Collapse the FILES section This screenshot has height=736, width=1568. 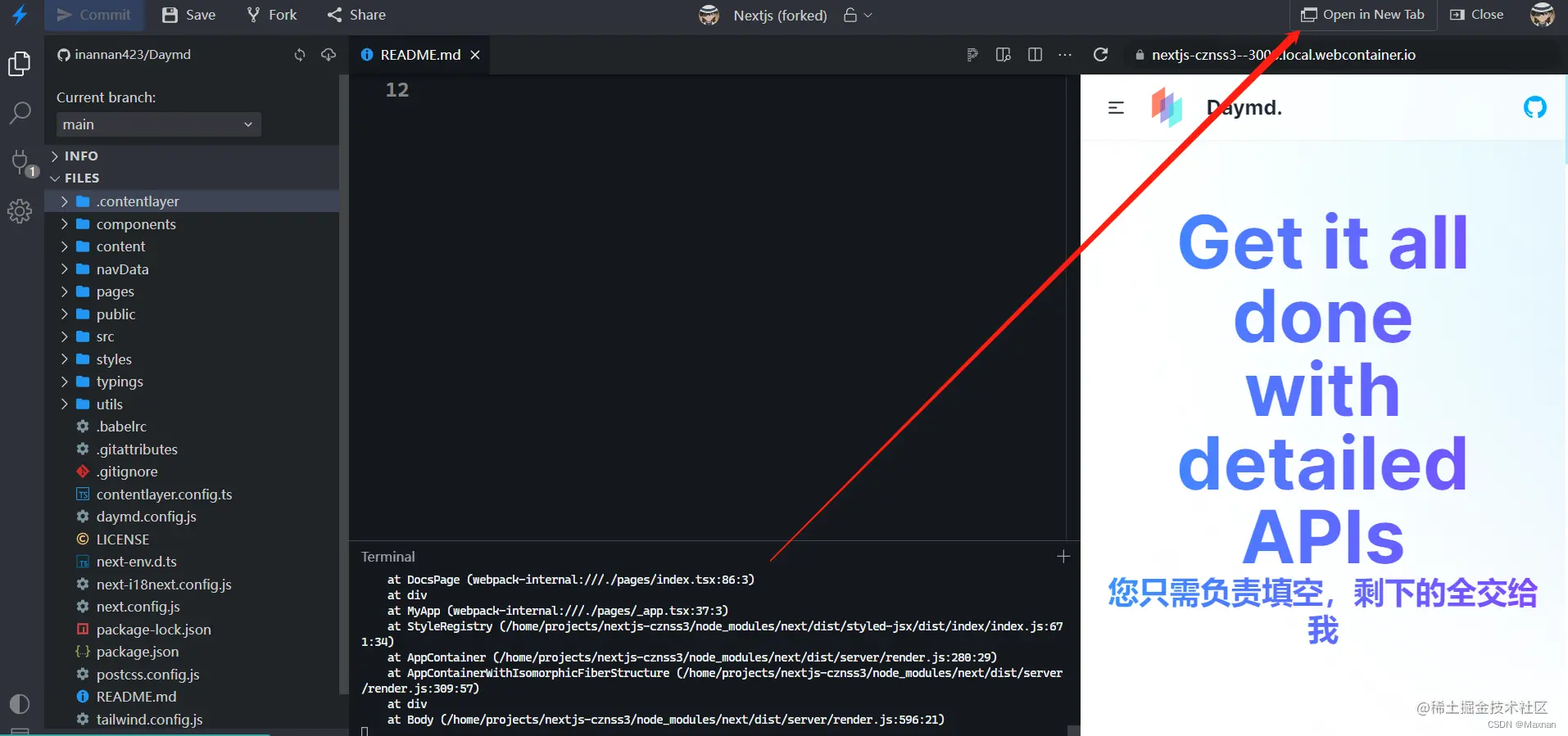pos(192,178)
